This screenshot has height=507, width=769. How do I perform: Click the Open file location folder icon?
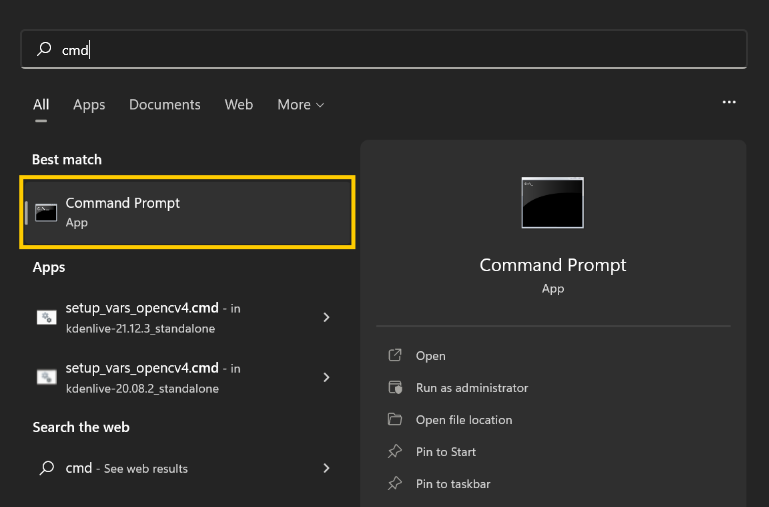(395, 419)
